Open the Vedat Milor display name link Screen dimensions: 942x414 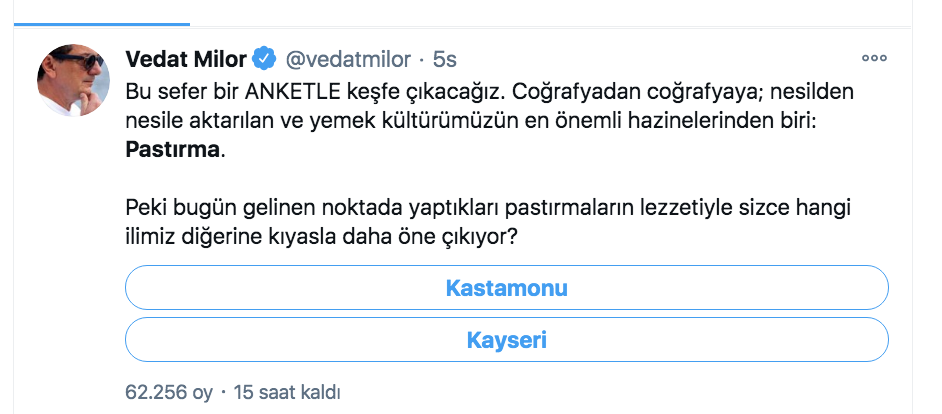(186, 59)
